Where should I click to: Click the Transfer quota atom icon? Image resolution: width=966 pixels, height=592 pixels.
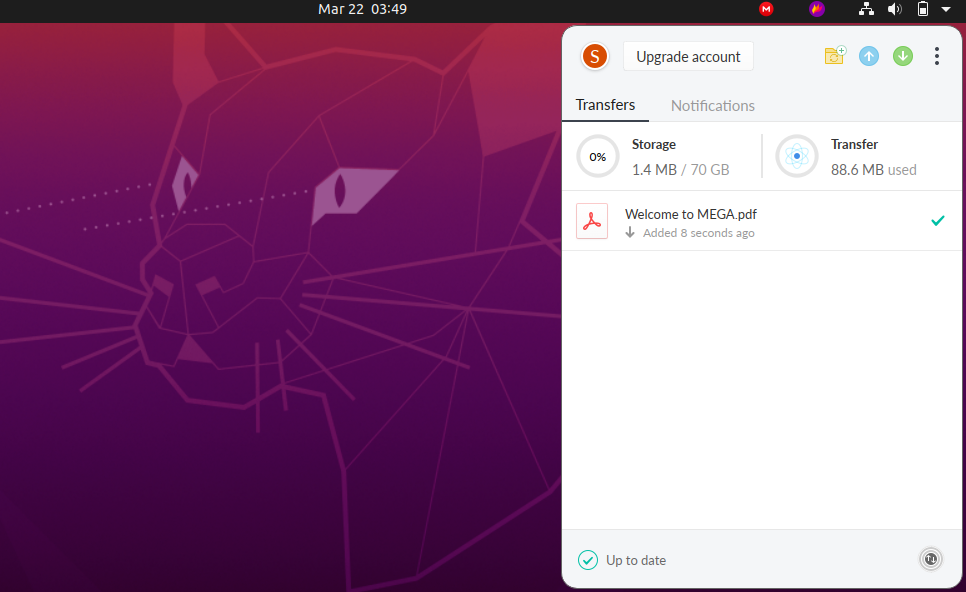coord(797,156)
